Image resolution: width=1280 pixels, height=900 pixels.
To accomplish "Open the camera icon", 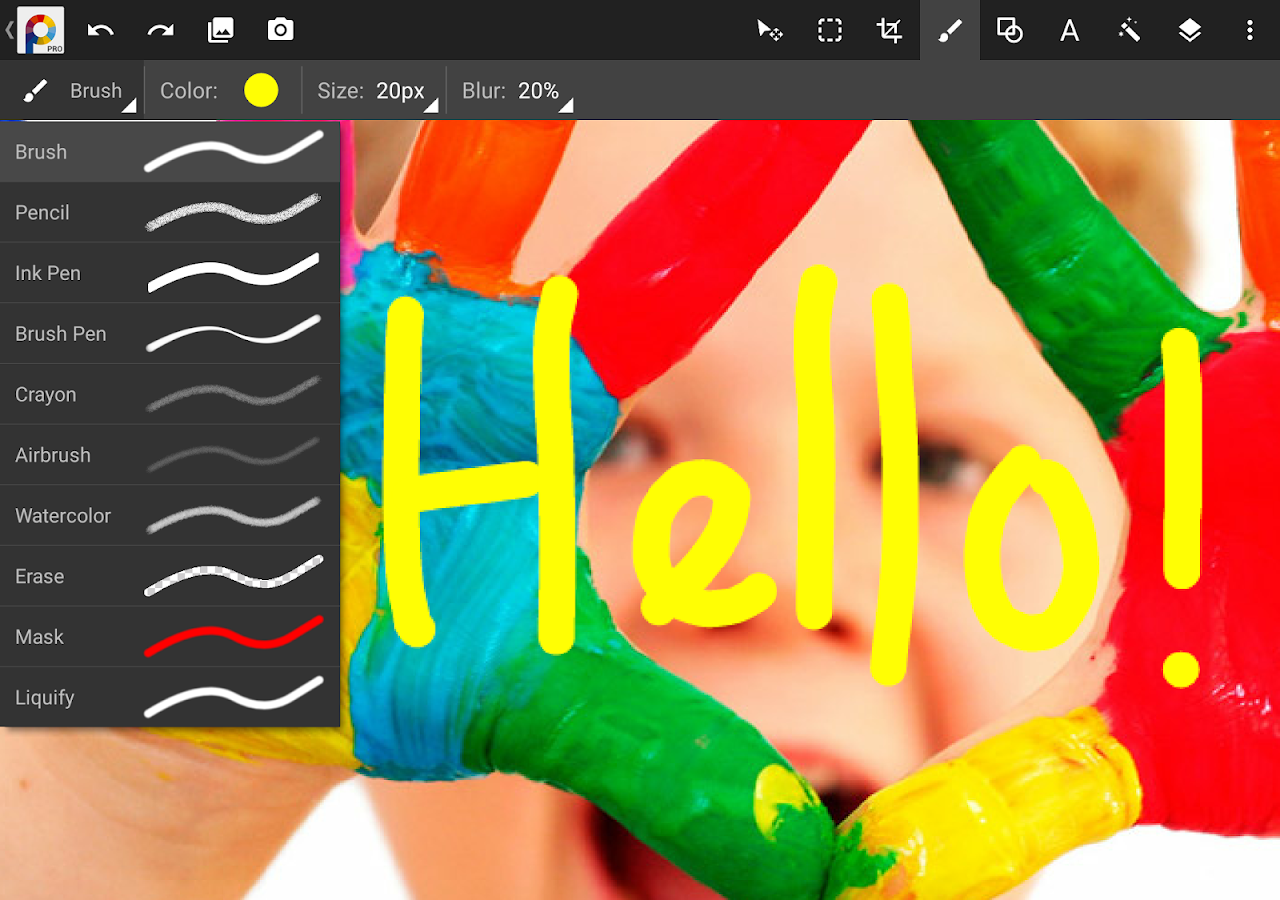I will [281, 30].
